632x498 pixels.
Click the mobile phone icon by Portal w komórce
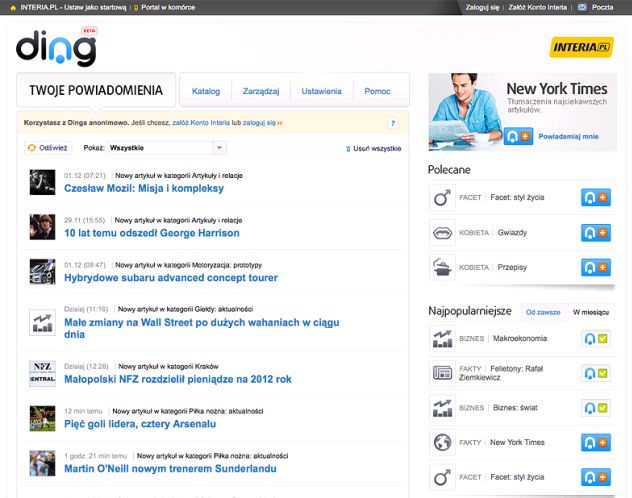(136, 8)
